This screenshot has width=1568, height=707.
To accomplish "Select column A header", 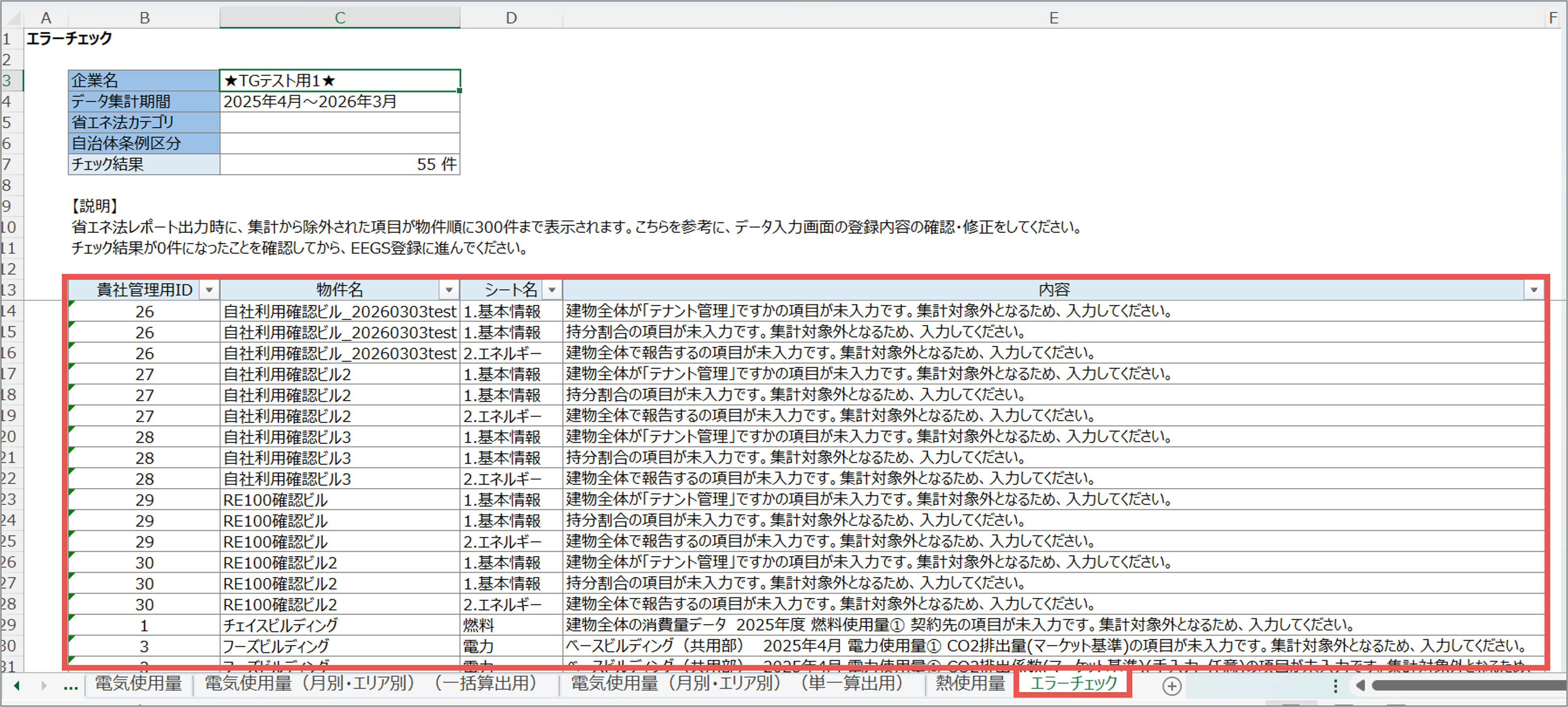I will (x=46, y=18).
